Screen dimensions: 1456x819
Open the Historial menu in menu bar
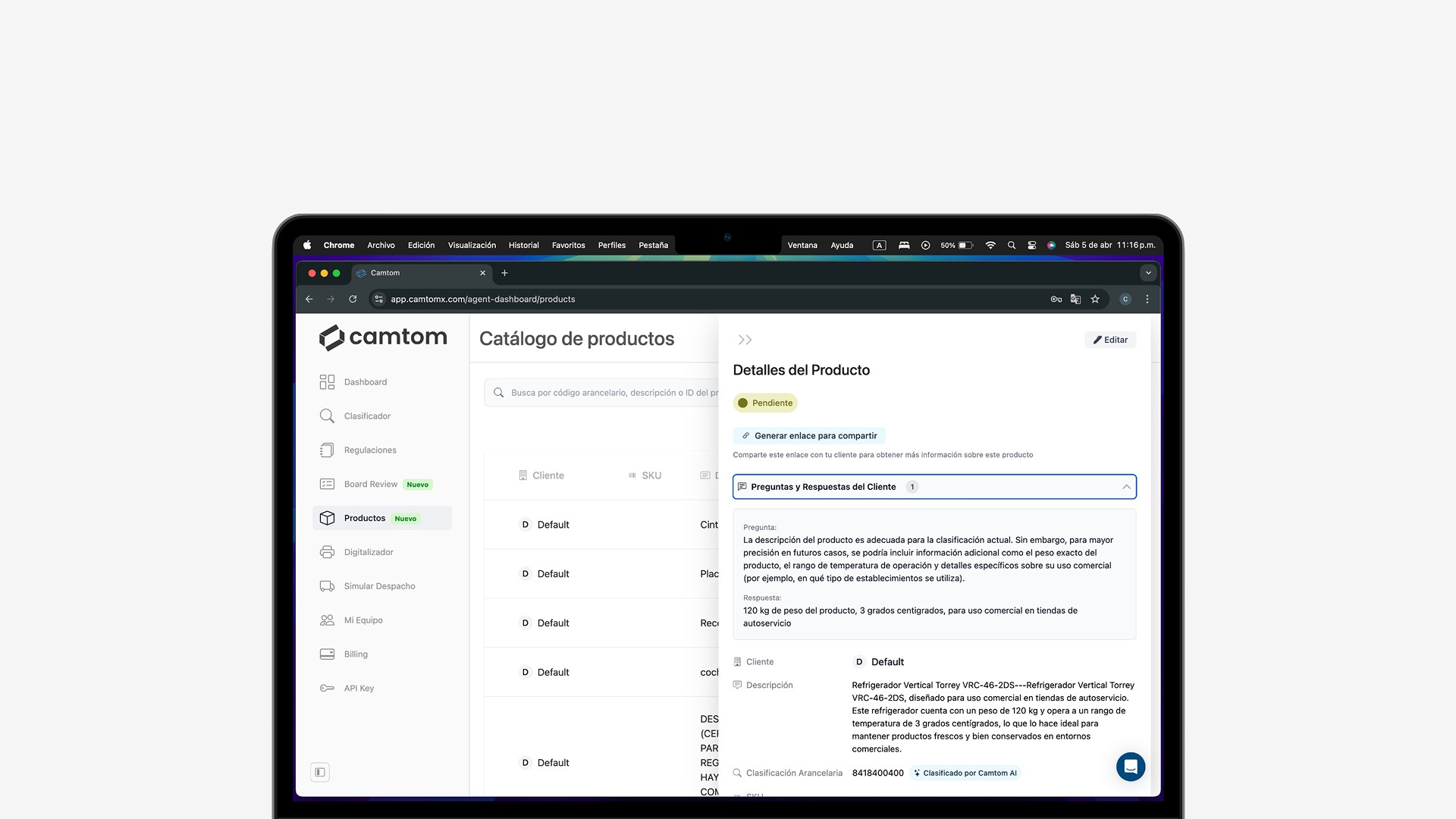pos(523,245)
